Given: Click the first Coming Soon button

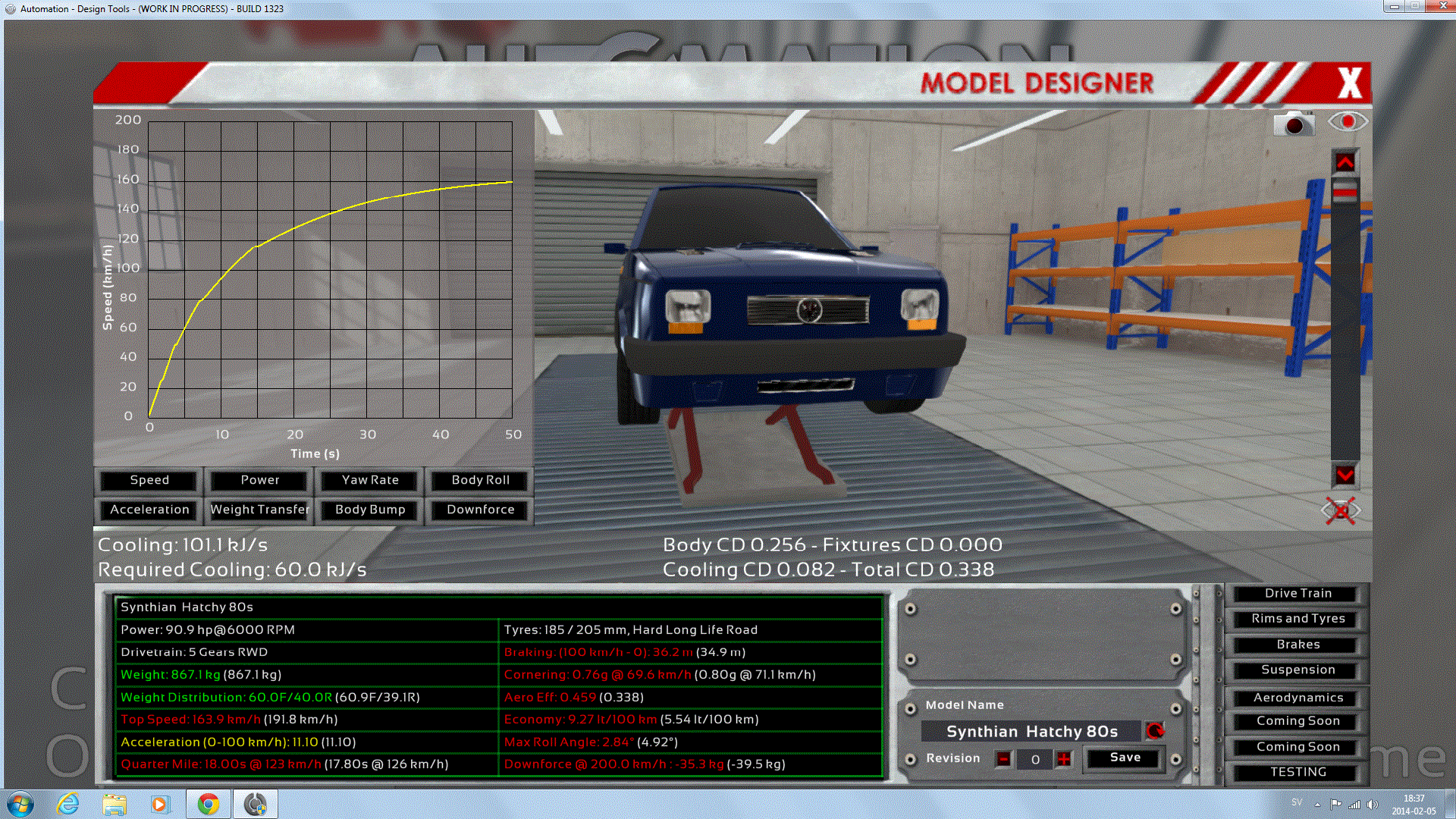Looking at the screenshot, I should point(1298,721).
